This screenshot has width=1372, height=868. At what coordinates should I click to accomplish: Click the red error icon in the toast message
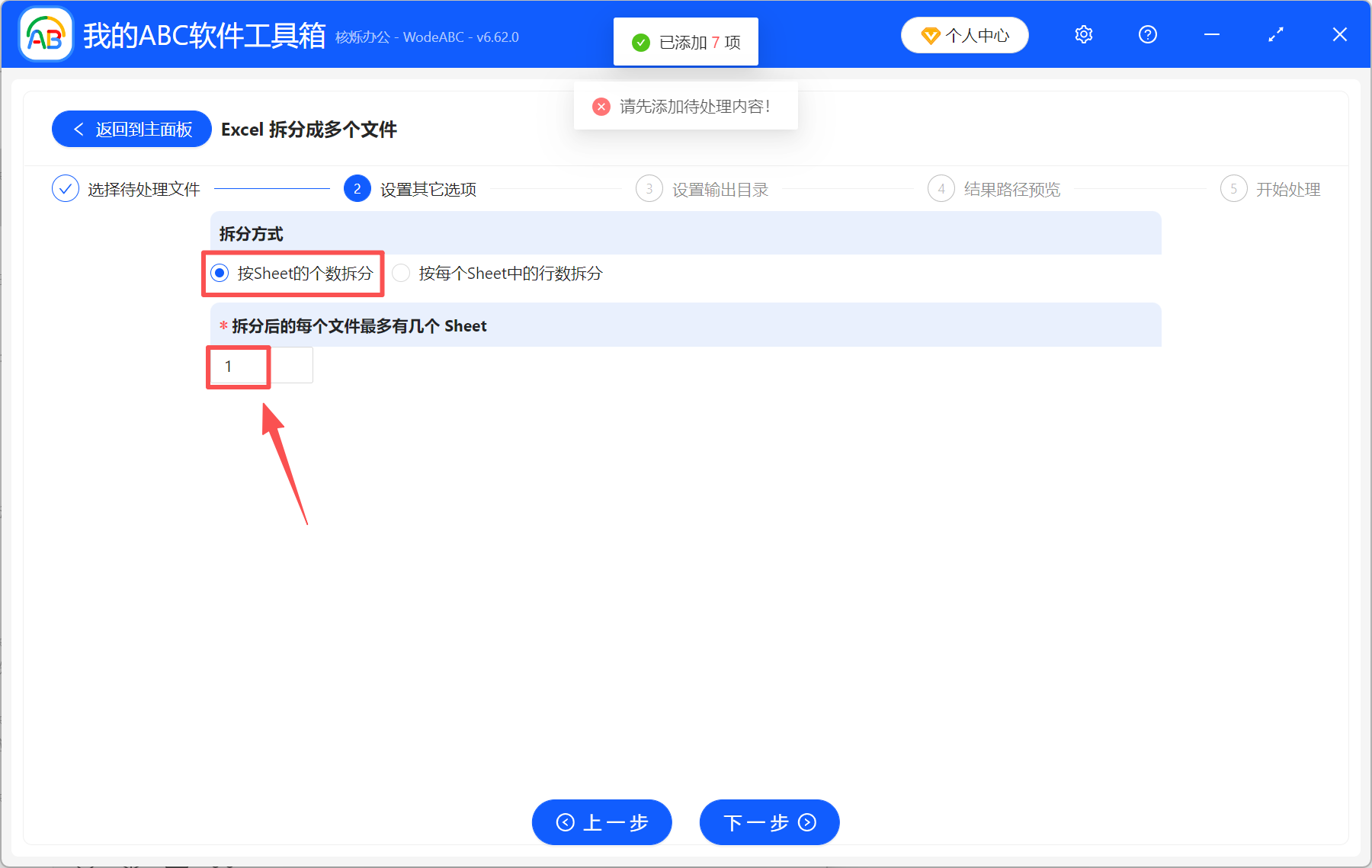pos(601,107)
